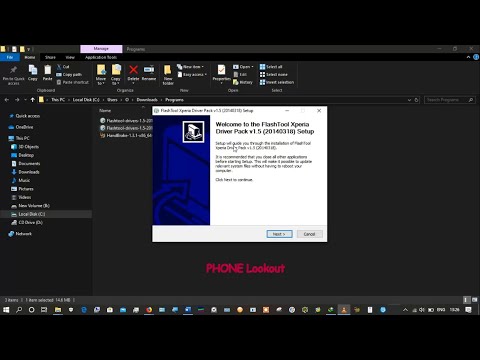The width and height of the screenshot is (480, 360).
Task: Show hidden system tray icons
Action: [405, 310]
